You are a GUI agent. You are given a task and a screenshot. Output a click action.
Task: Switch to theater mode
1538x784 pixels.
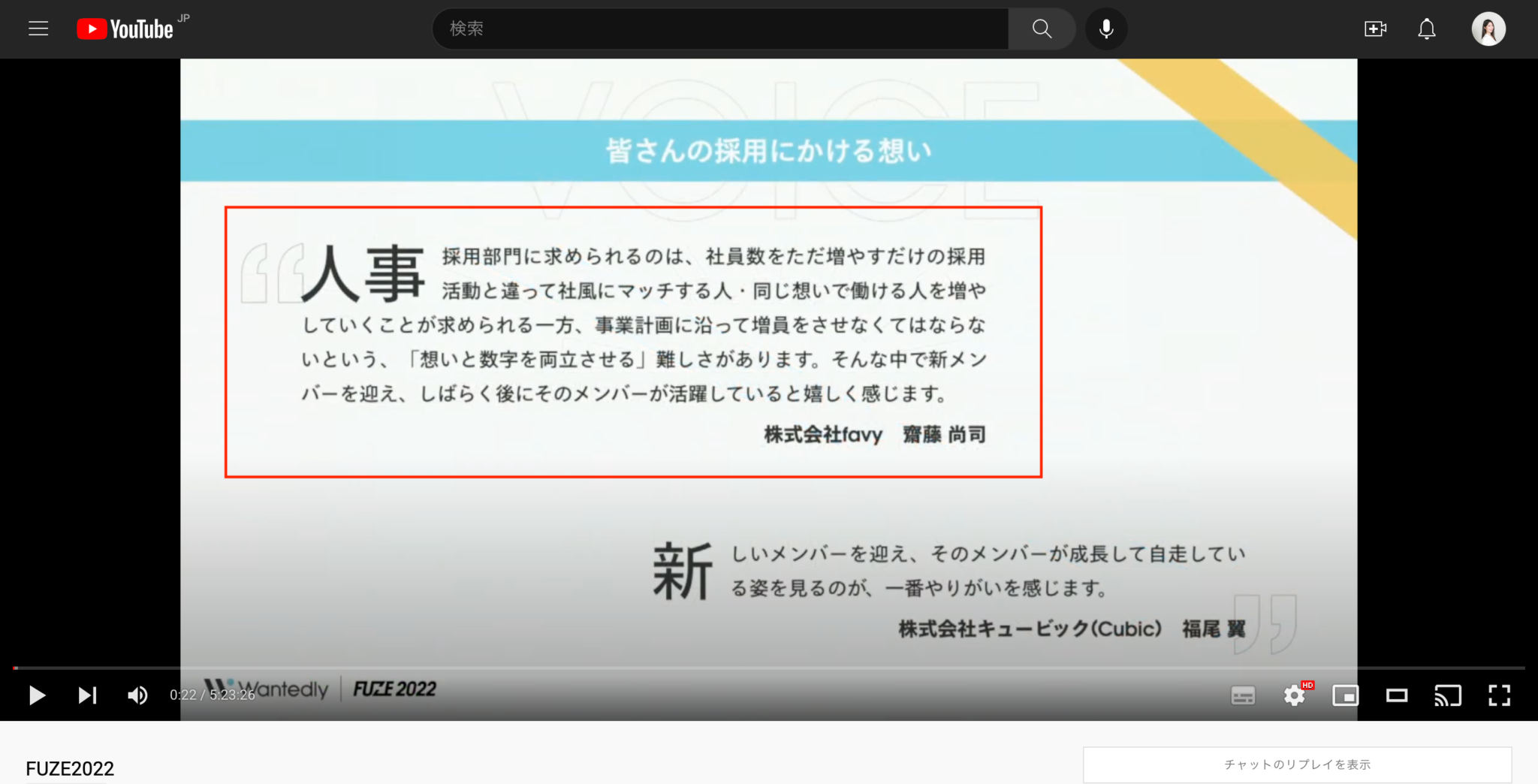pos(1398,696)
